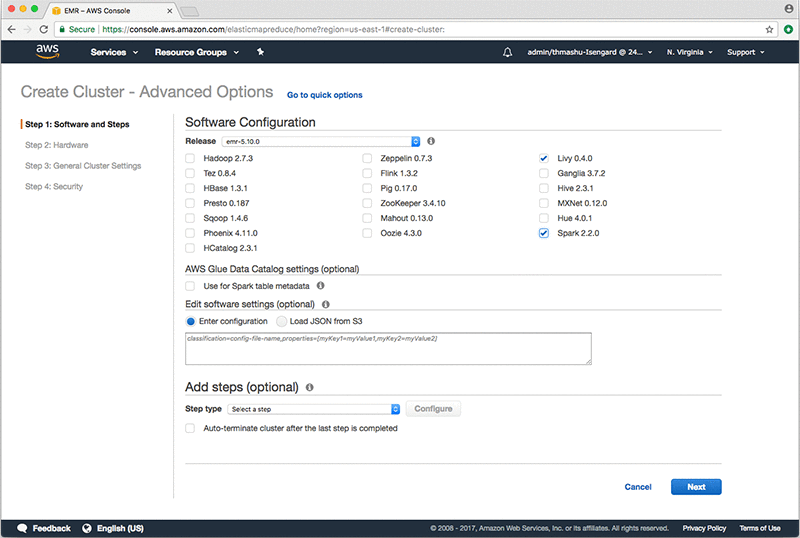Enable the Tez 0.8.4 checkbox
The height and width of the screenshot is (538, 800).
[190, 173]
